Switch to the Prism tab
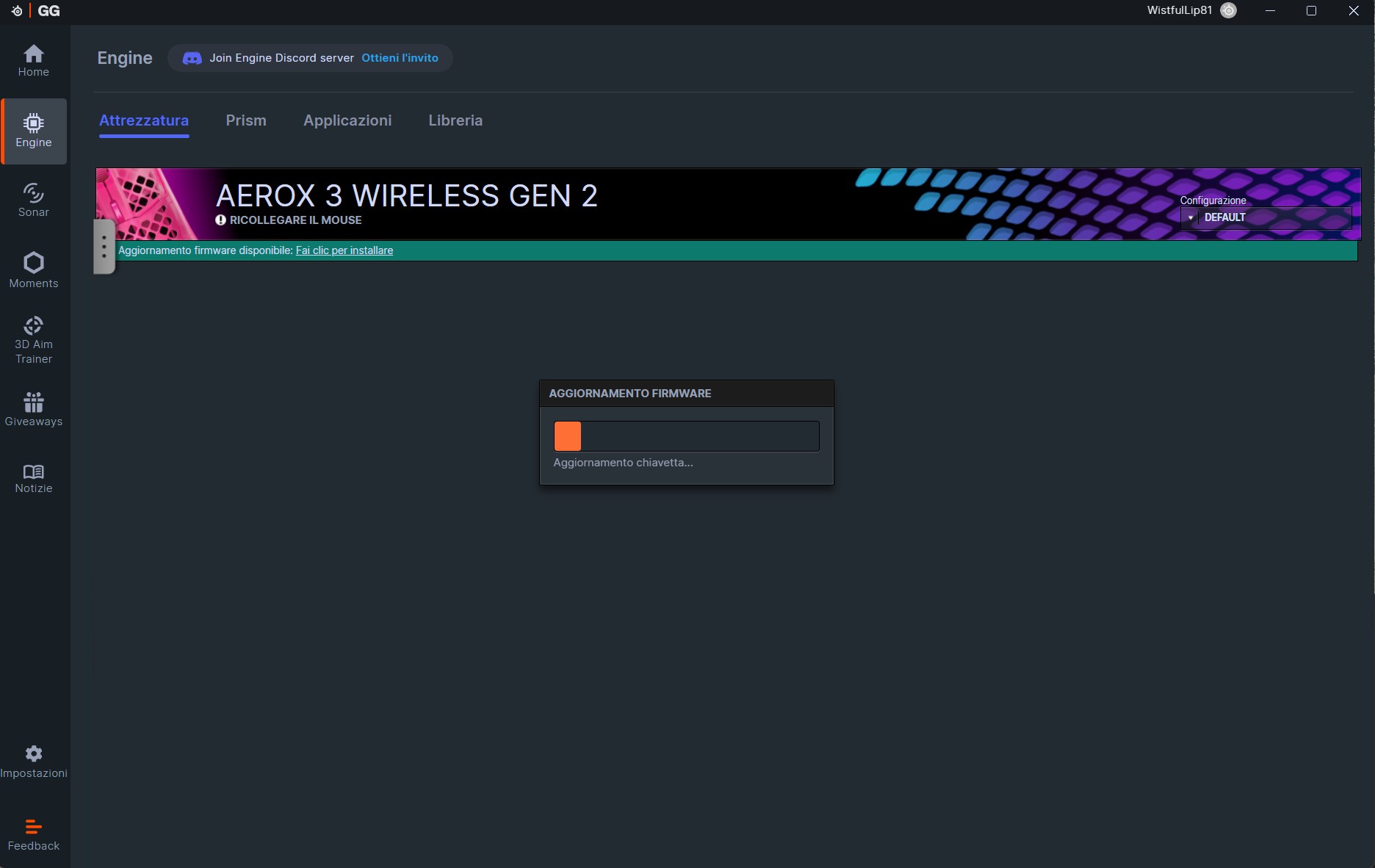The width and height of the screenshot is (1375, 868). click(246, 120)
